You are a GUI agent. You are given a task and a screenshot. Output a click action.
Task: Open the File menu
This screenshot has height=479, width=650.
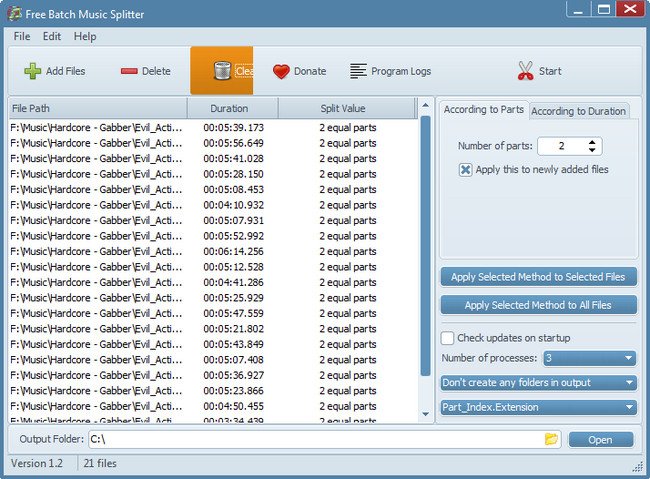[x=22, y=36]
